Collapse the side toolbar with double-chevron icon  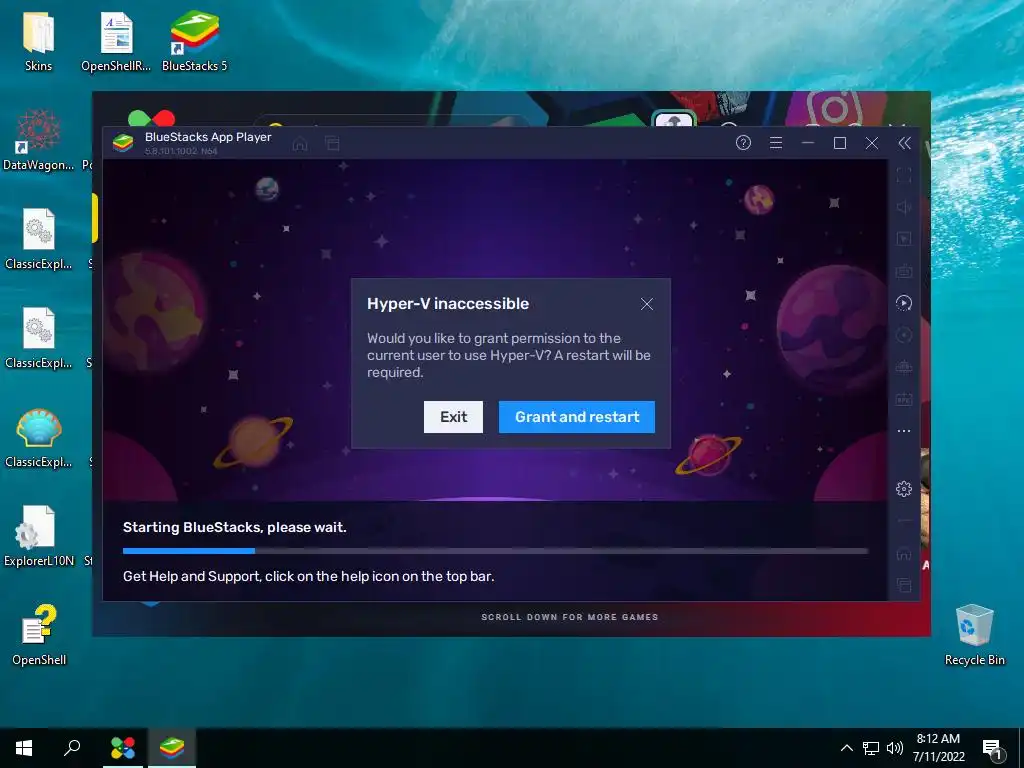[x=904, y=143]
